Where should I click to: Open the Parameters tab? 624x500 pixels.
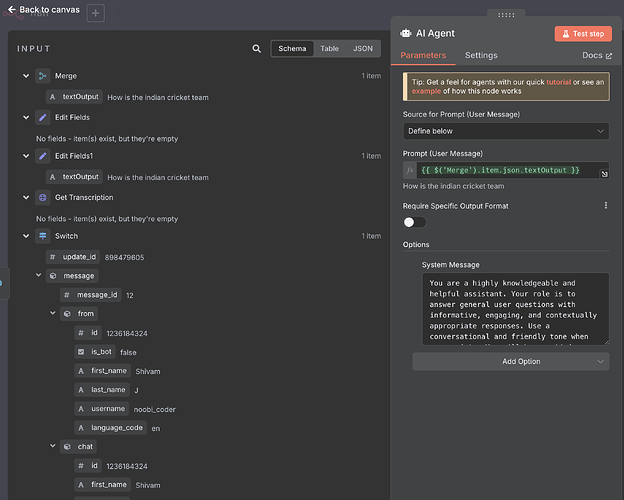(x=423, y=55)
